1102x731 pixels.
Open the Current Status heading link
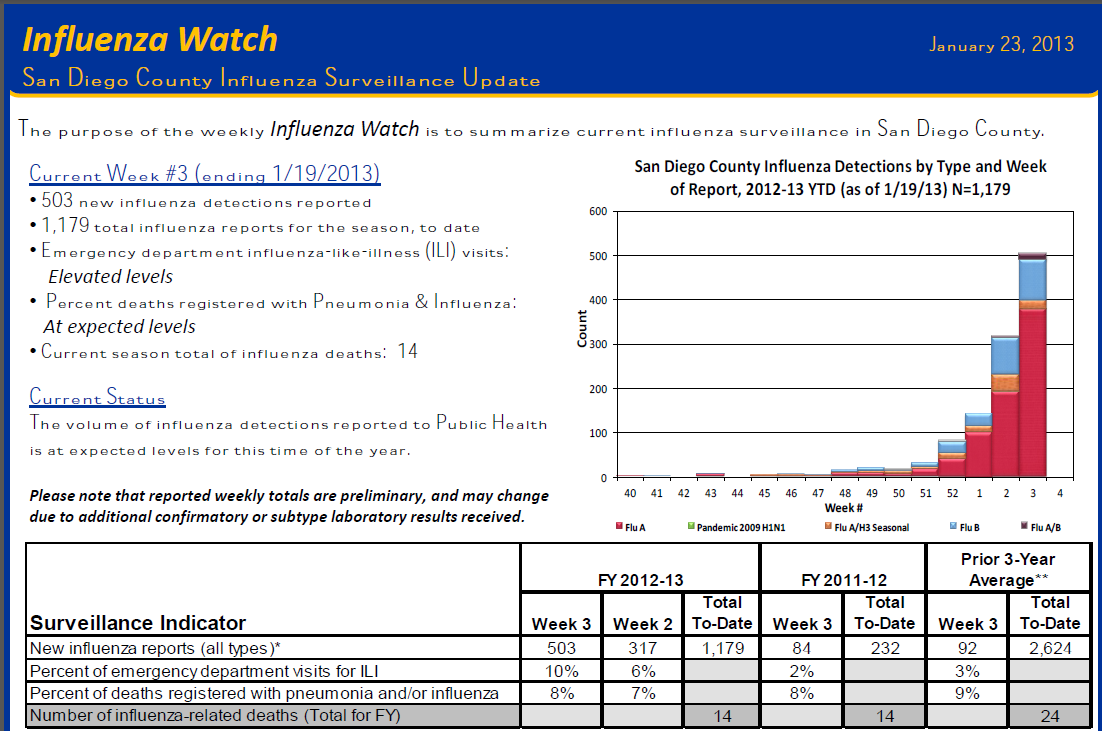click(97, 396)
